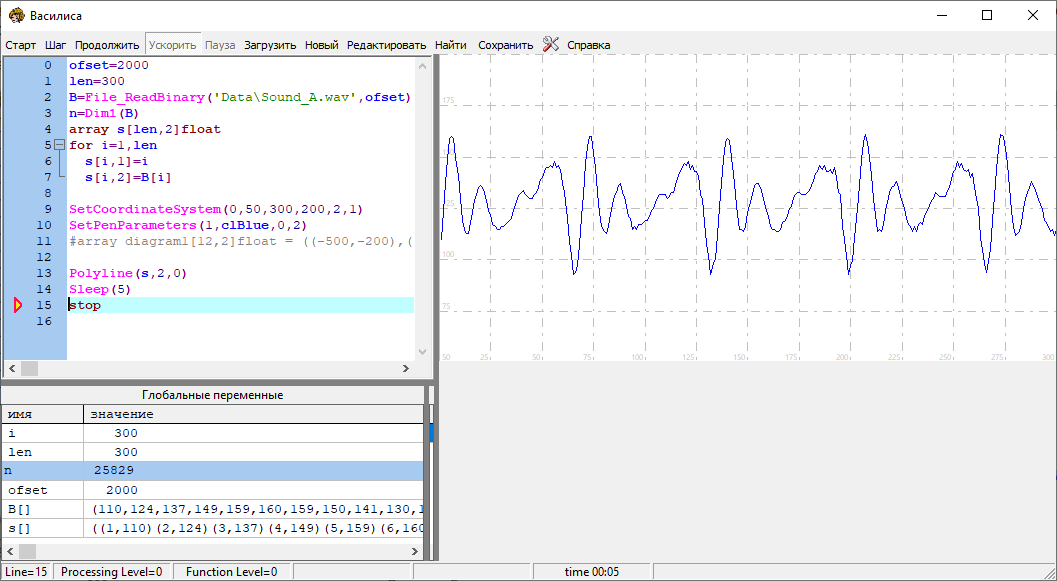Click Сохранить to save the script

point(505,45)
